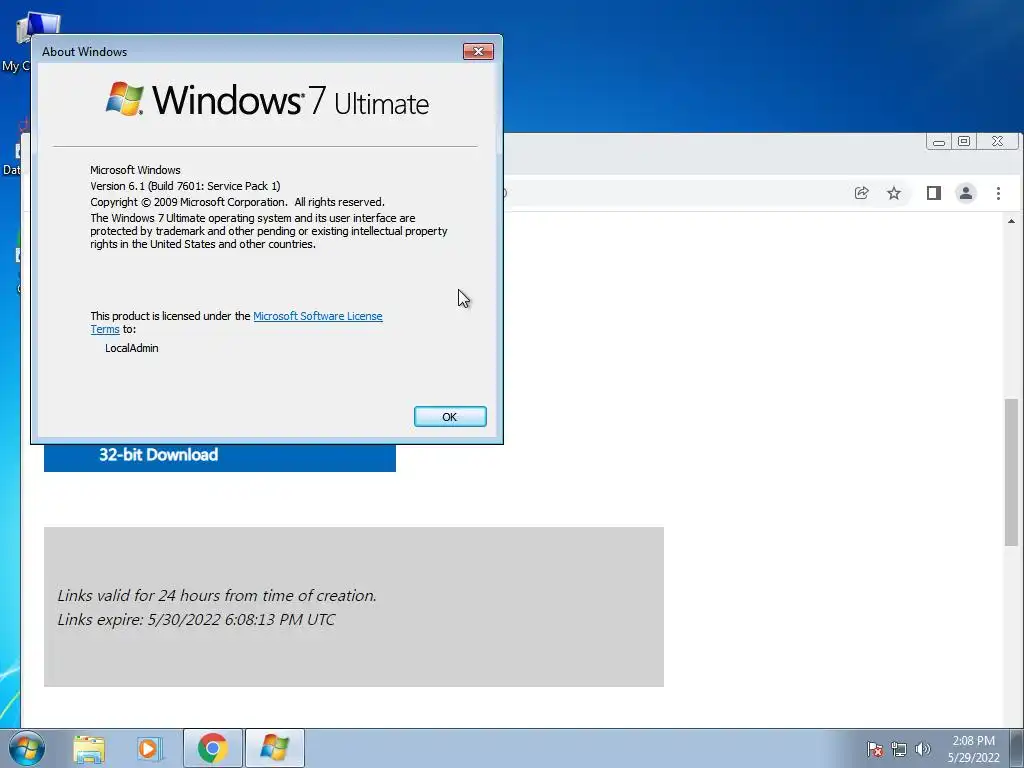Switch to Chrome in taskbar
Viewport: 1024px width, 768px height.
point(212,748)
